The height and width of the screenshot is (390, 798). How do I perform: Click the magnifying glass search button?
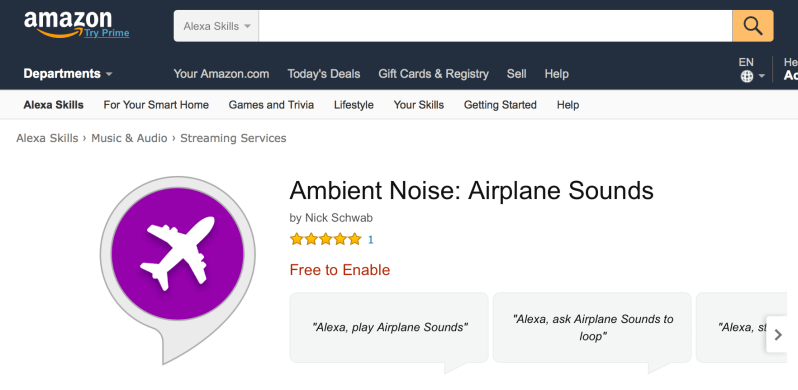point(753,26)
